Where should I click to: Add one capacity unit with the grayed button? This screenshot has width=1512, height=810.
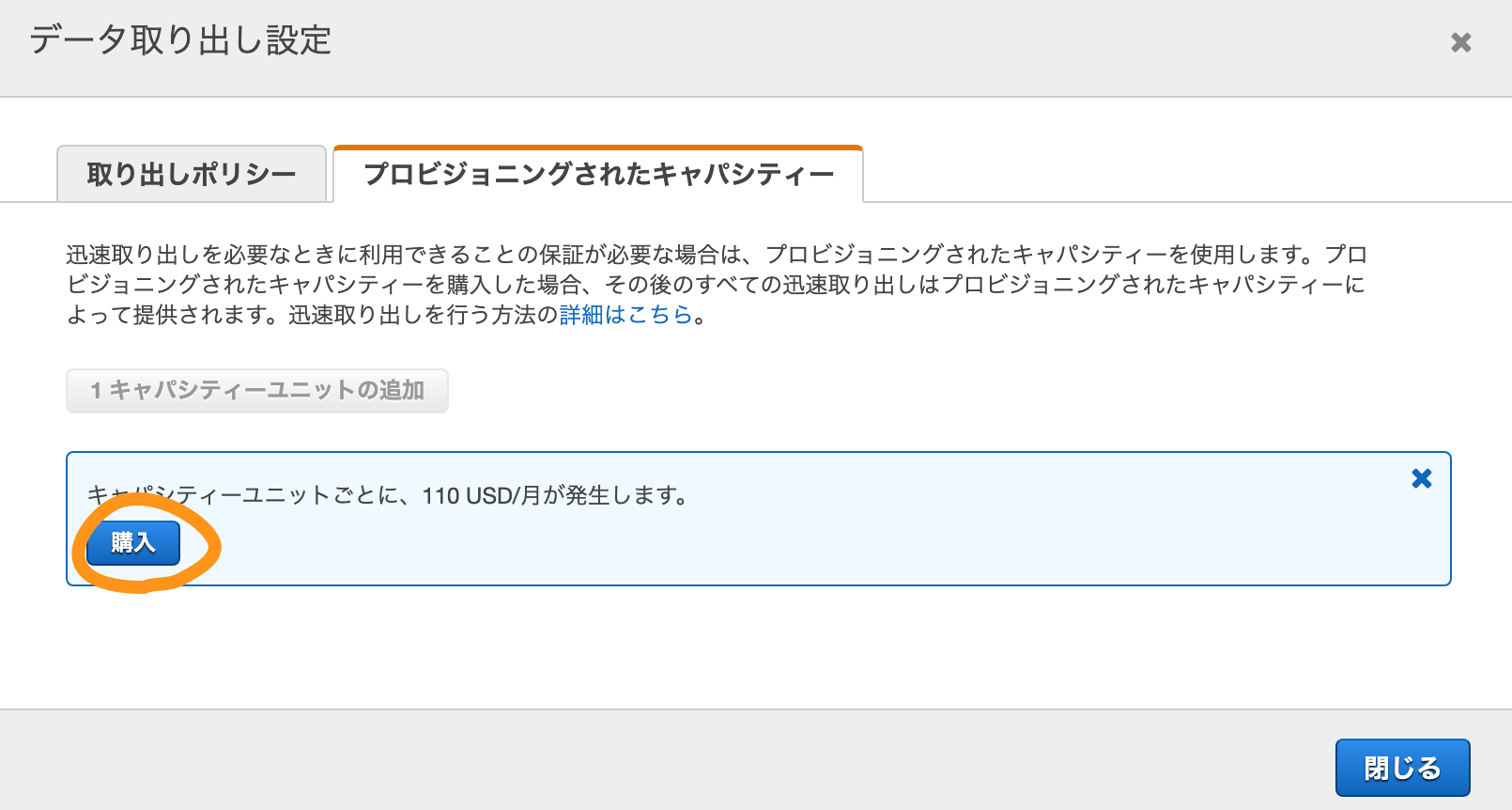(x=257, y=390)
